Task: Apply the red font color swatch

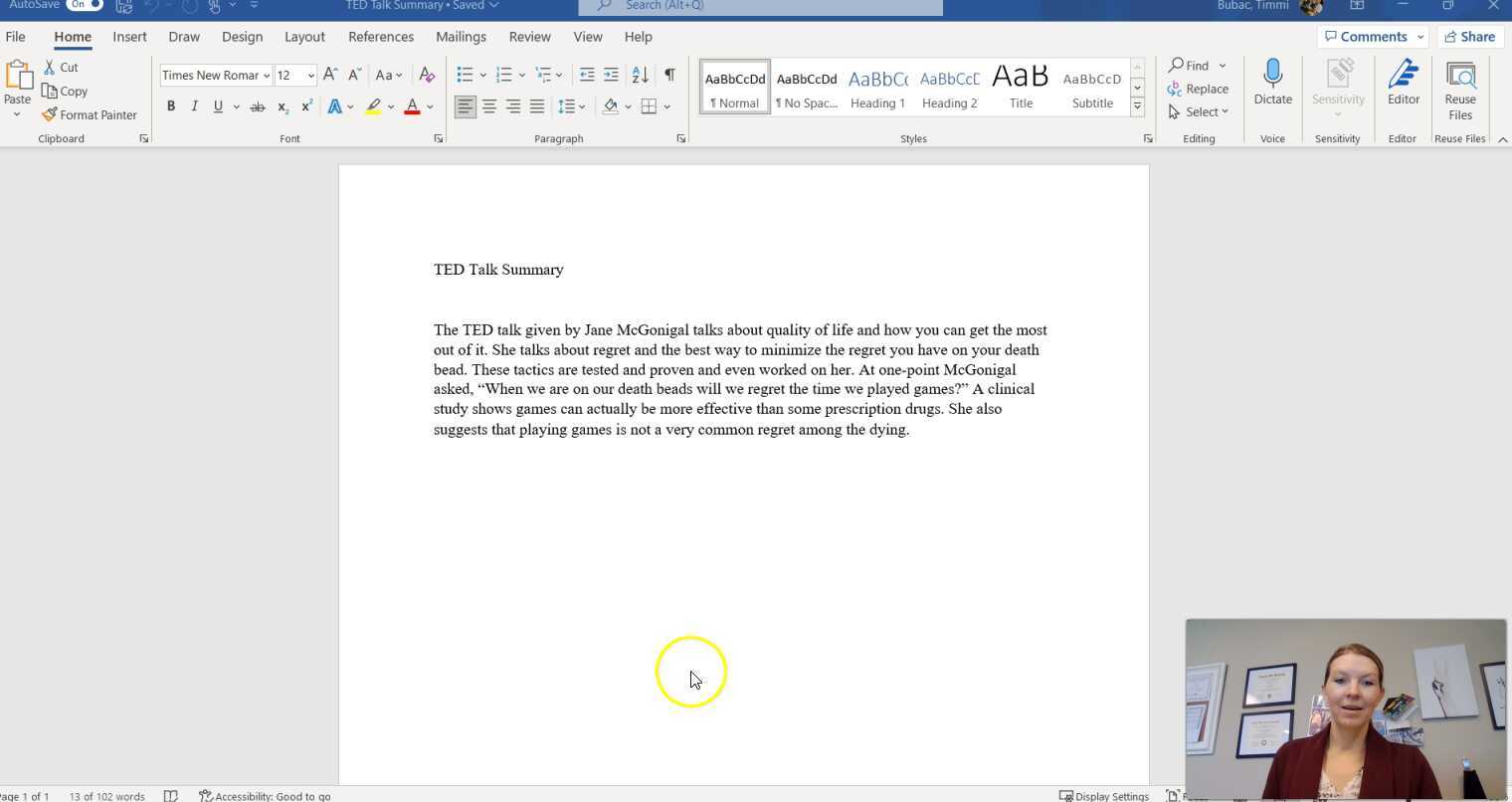Action: tap(412, 106)
